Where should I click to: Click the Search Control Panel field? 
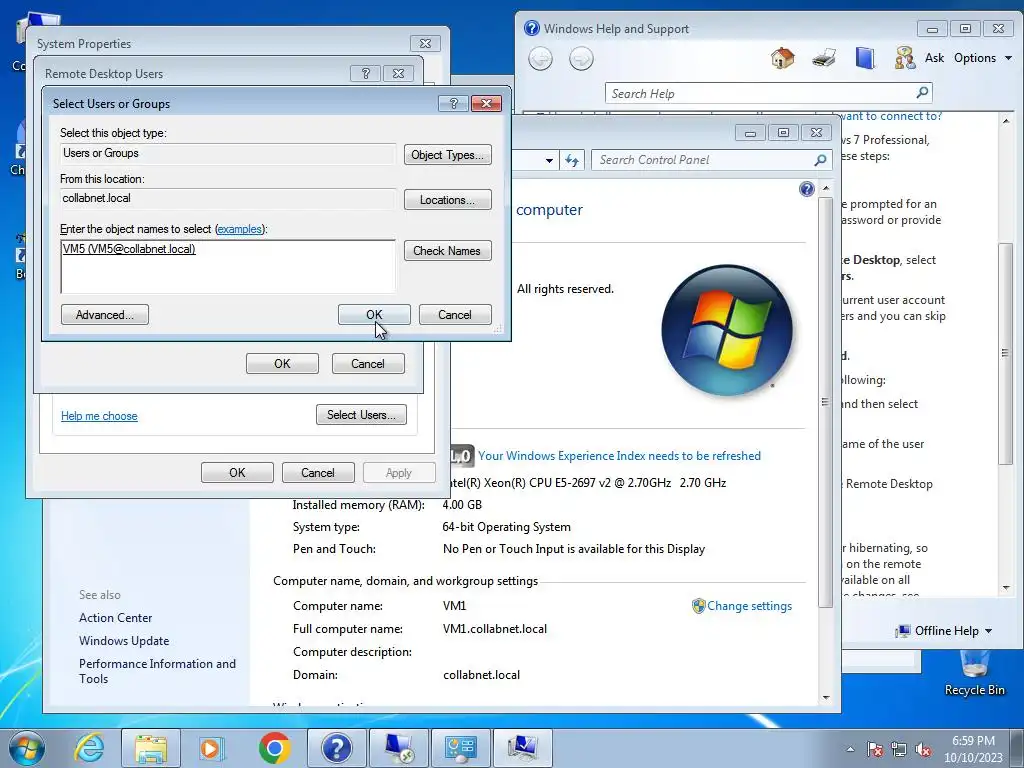pyautogui.click(x=703, y=160)
